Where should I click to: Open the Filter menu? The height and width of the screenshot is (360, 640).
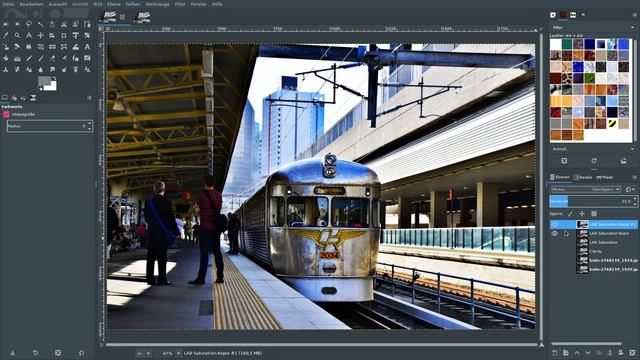point(180,4)
